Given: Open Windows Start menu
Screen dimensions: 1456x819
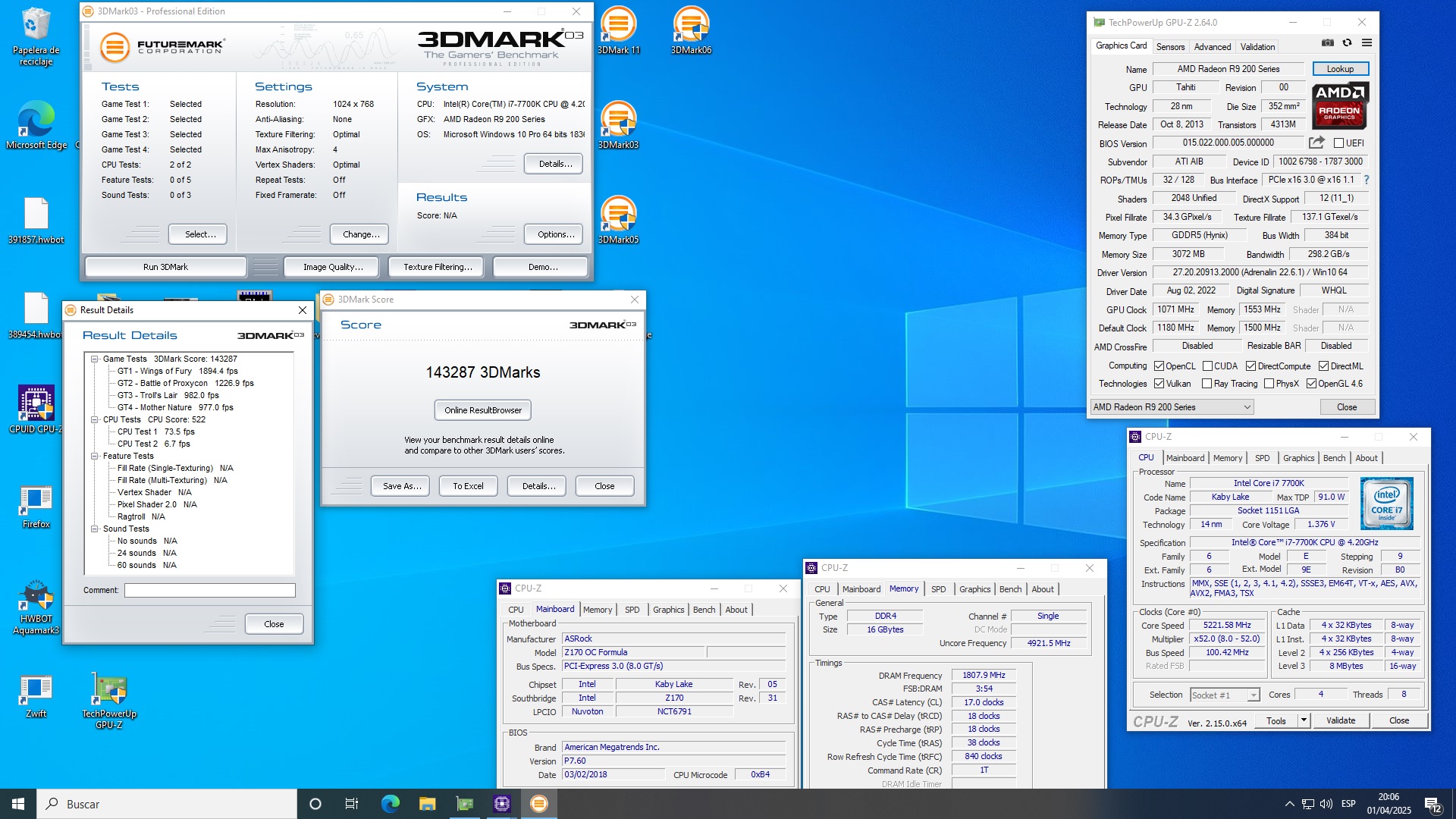Looking at the screenshot, I should pyautogui.click(x=18, y=804).
